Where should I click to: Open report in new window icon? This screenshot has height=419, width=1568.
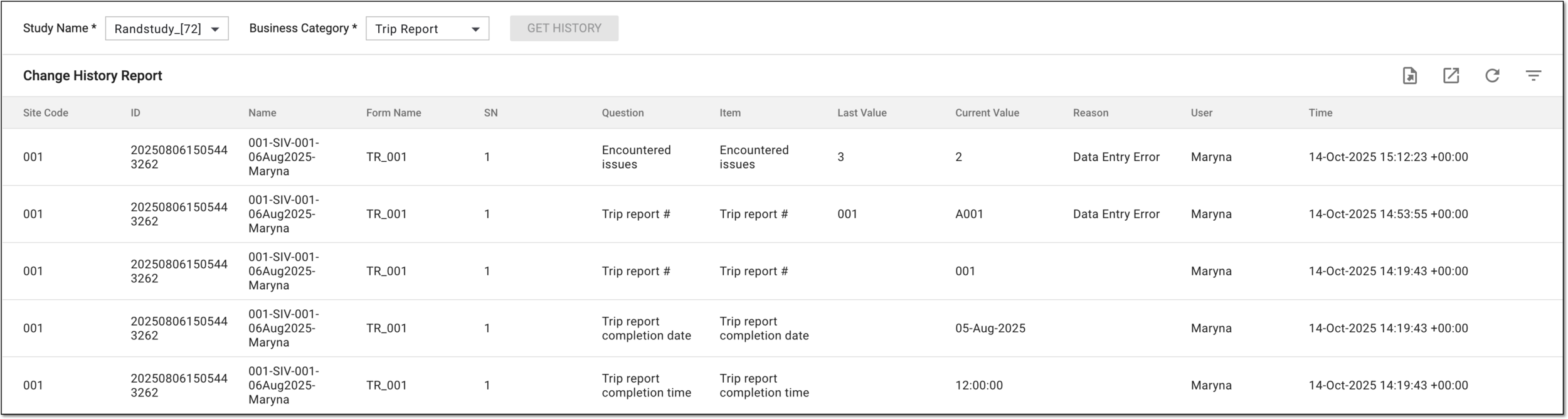coord(1451,76)
